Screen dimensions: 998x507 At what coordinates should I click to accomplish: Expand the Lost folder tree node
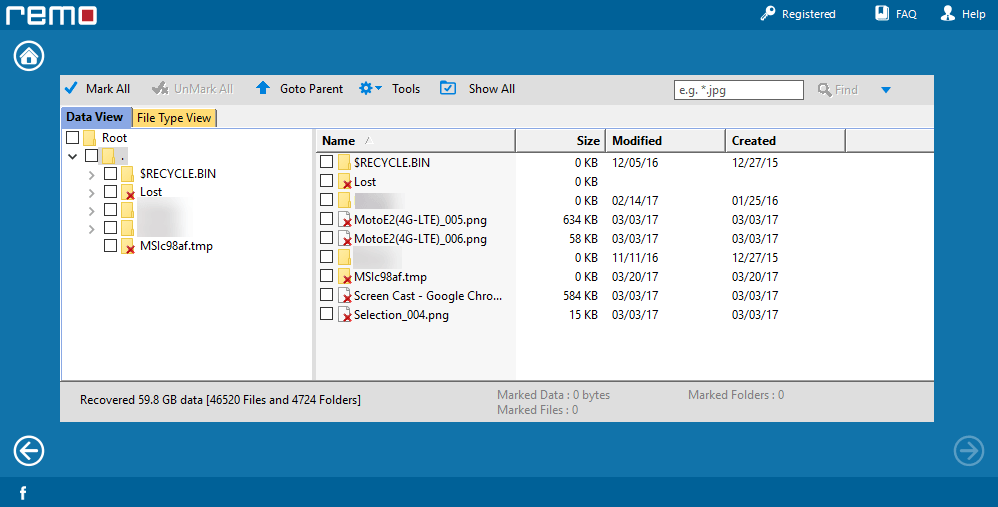tap(92, 193)
